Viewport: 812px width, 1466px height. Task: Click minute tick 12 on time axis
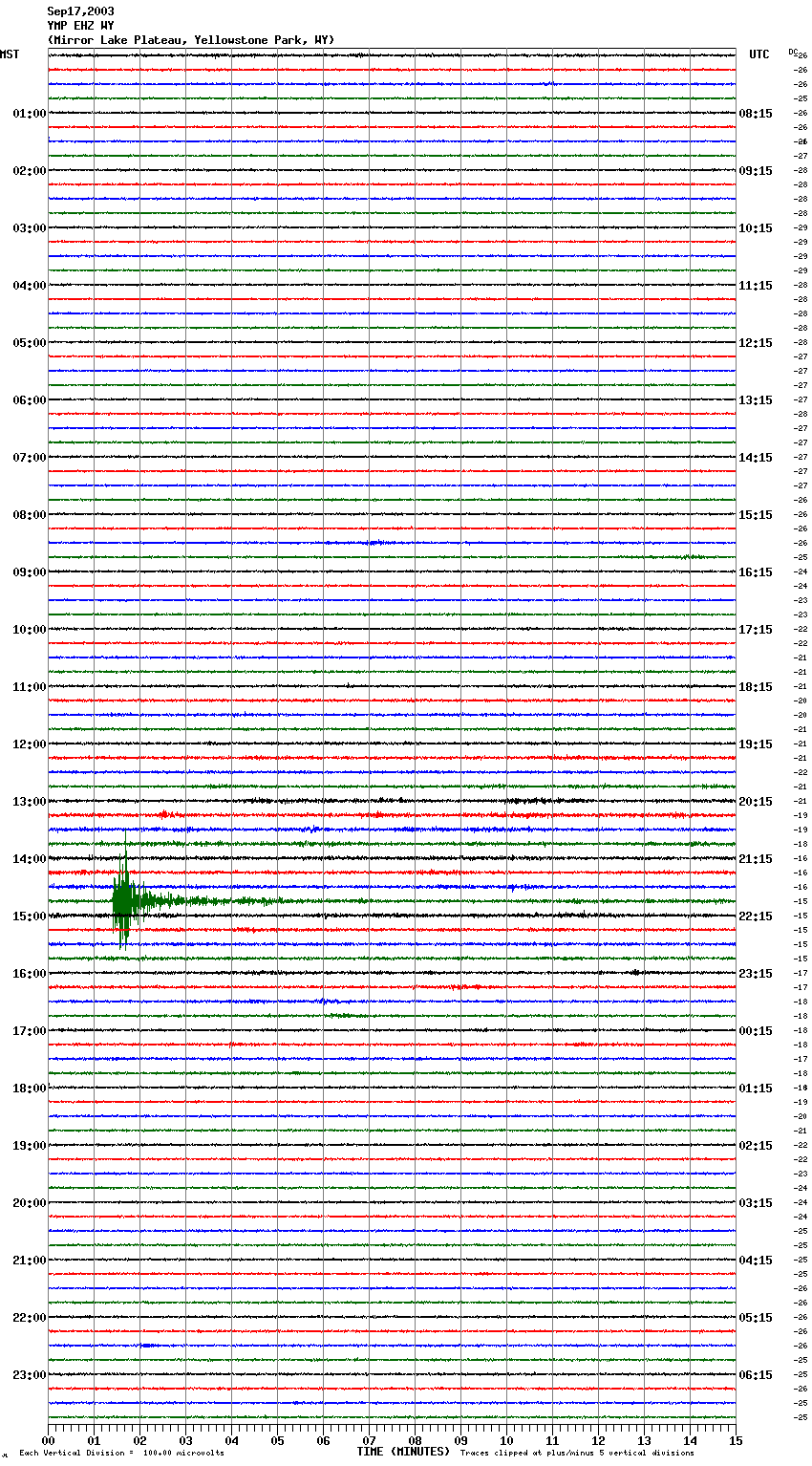point(598,1440)
